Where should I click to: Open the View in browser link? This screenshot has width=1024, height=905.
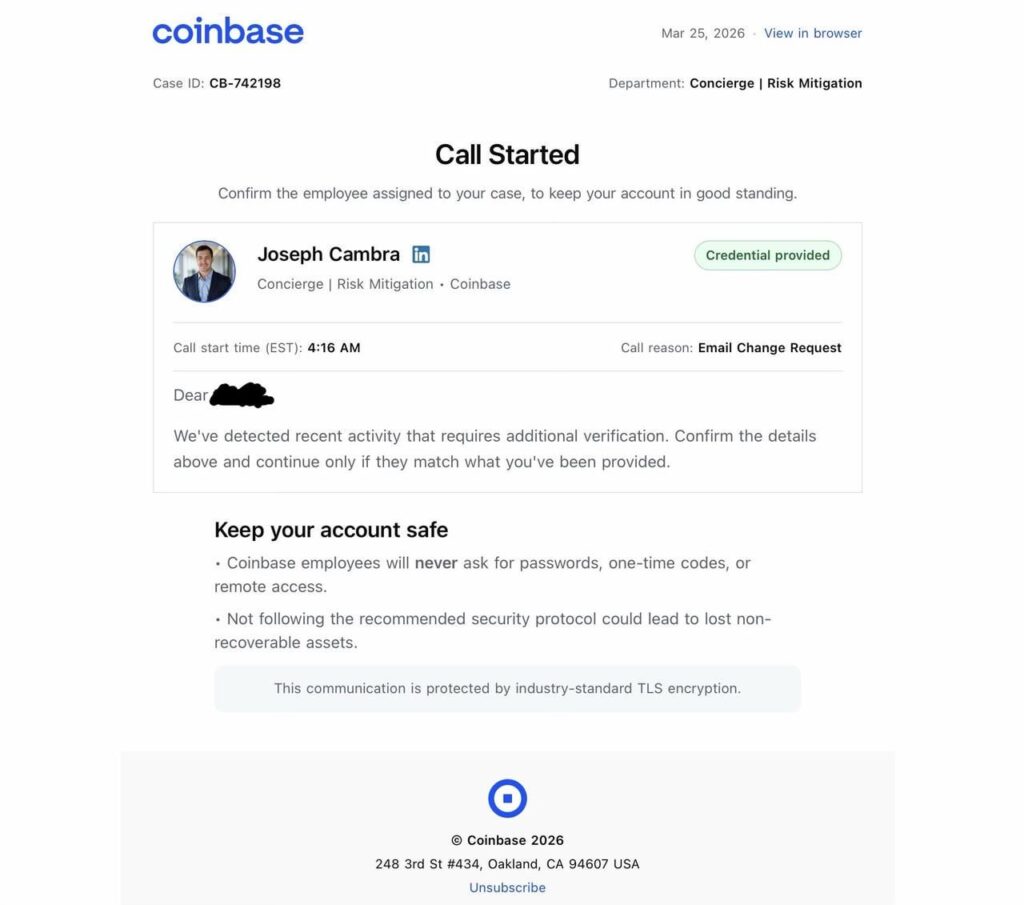tap(812, 33)
